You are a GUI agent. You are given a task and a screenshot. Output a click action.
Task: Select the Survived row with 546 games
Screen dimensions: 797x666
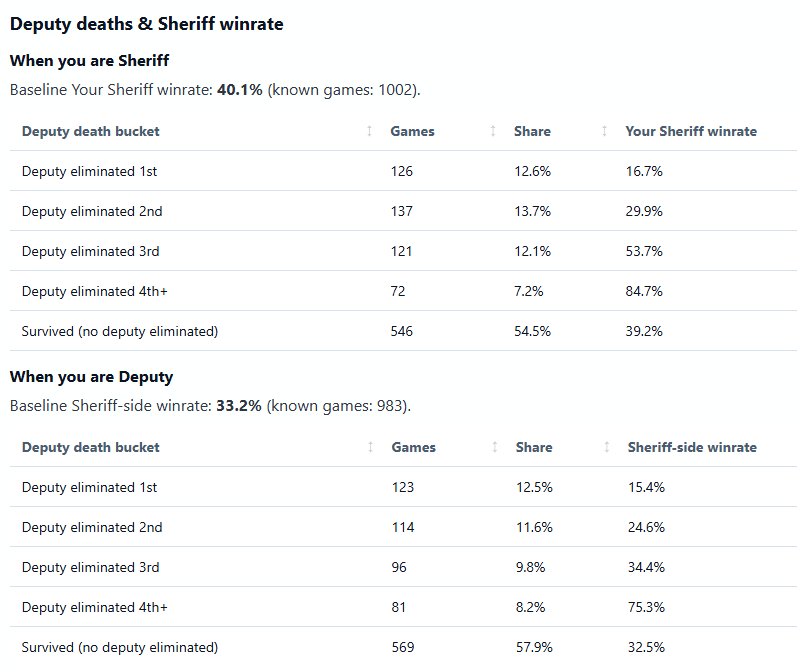coord(403,331)
